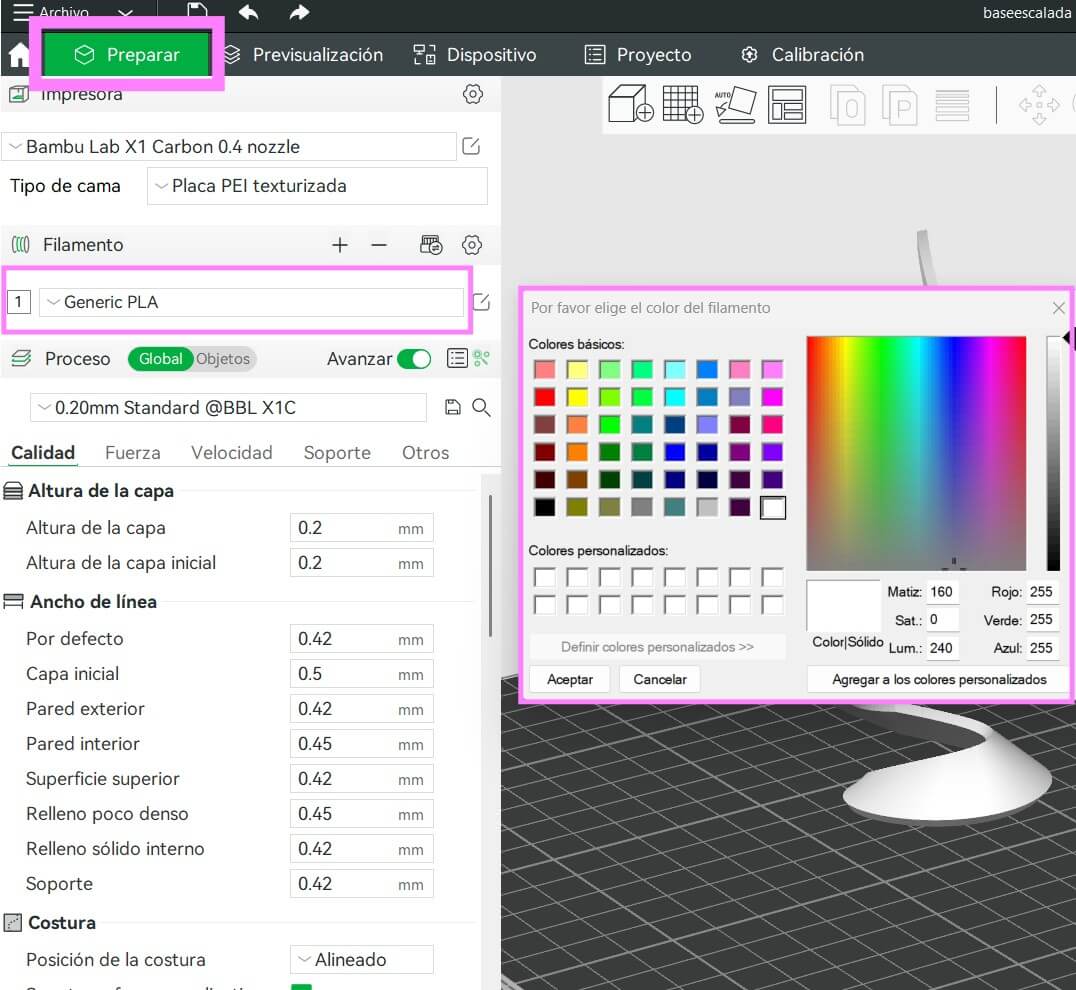Viewport: 1076px width, 990px height.
Task: Click the auto orient icon
Action: [x=735, y=104]
